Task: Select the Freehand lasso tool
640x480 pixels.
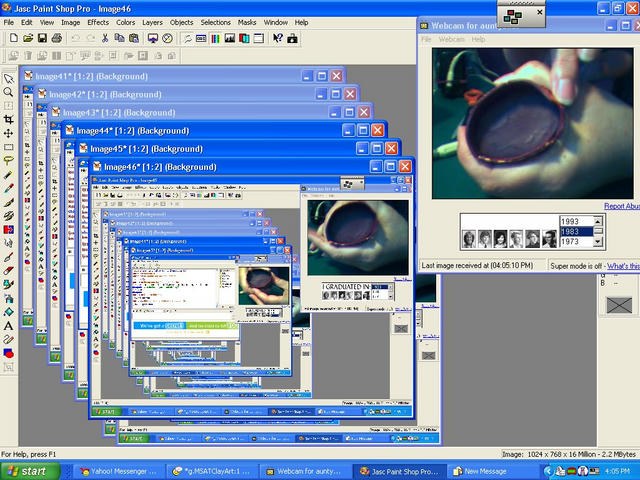Action: point(8,160)
